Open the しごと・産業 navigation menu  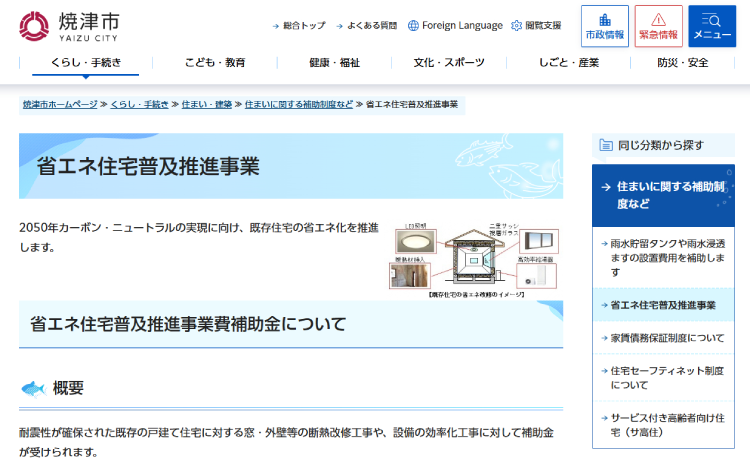pos(566,62)
